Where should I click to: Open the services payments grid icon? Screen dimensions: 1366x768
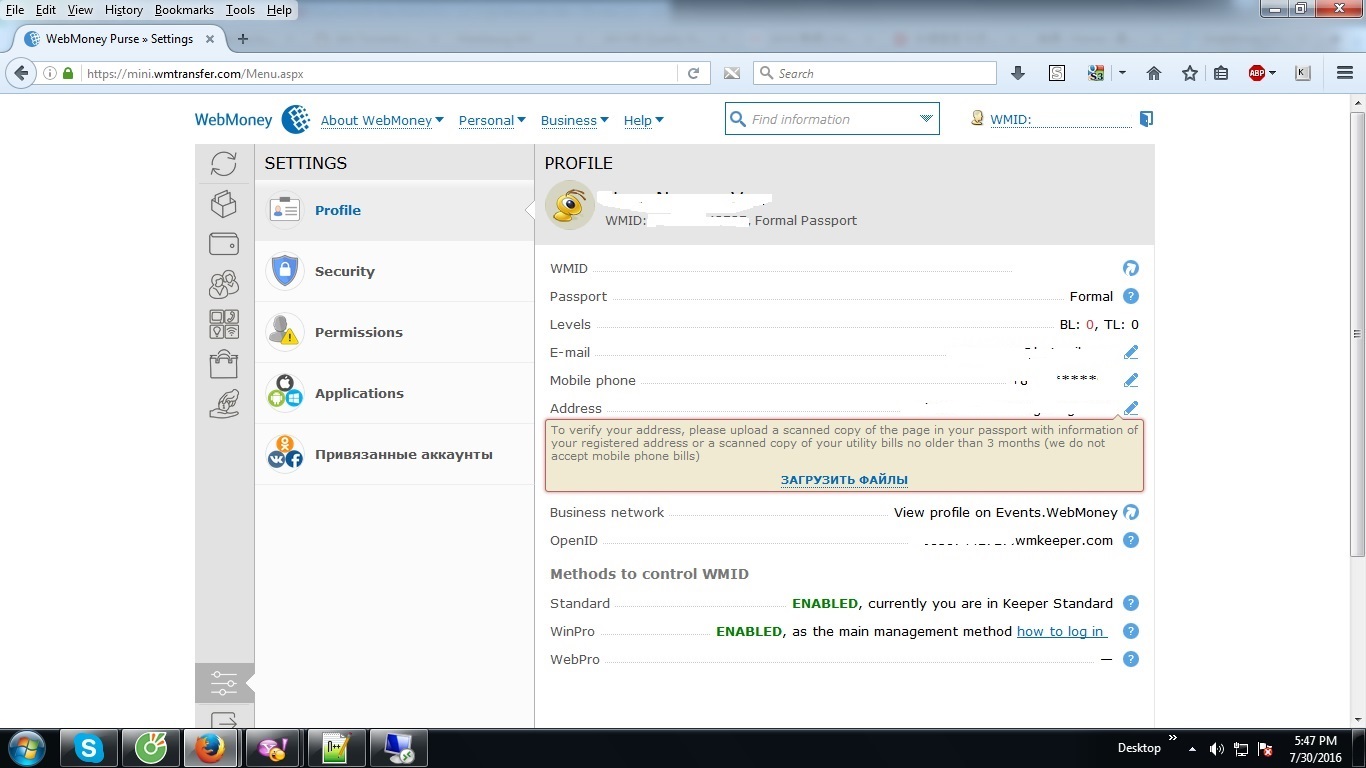[224, 324]
